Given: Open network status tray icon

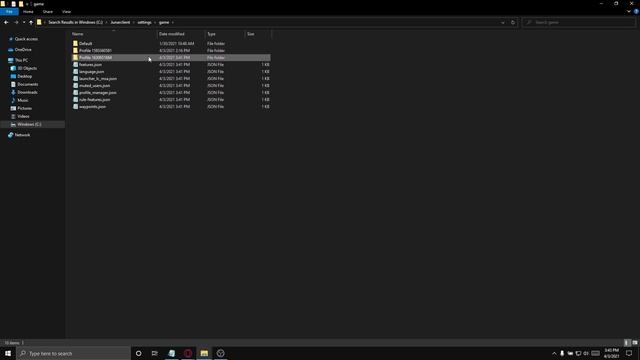Looking at the screenshot, I should [x=578, y=353].
